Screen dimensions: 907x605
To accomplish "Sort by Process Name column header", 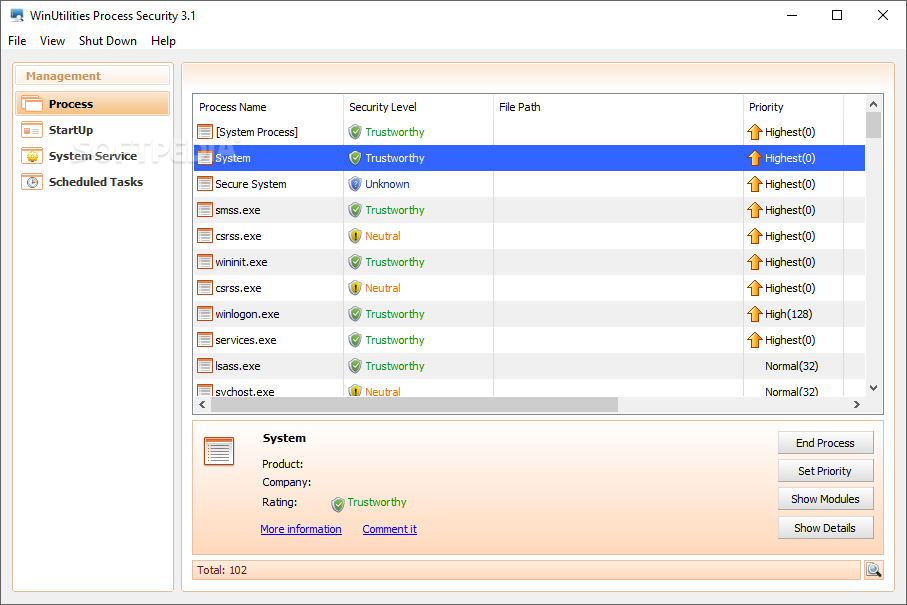I will click(x=268, y=107).
